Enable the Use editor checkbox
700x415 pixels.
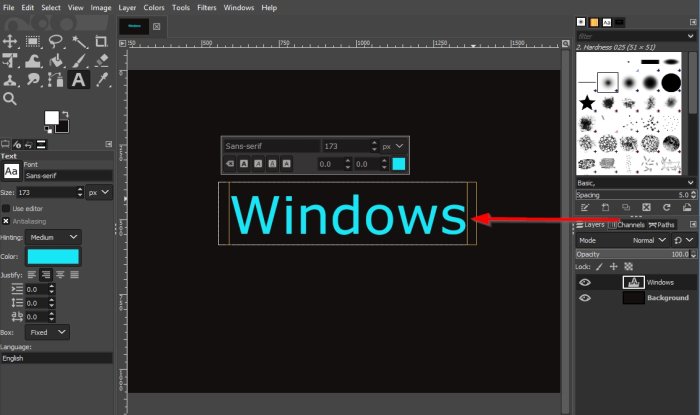(x=6, y=208)
